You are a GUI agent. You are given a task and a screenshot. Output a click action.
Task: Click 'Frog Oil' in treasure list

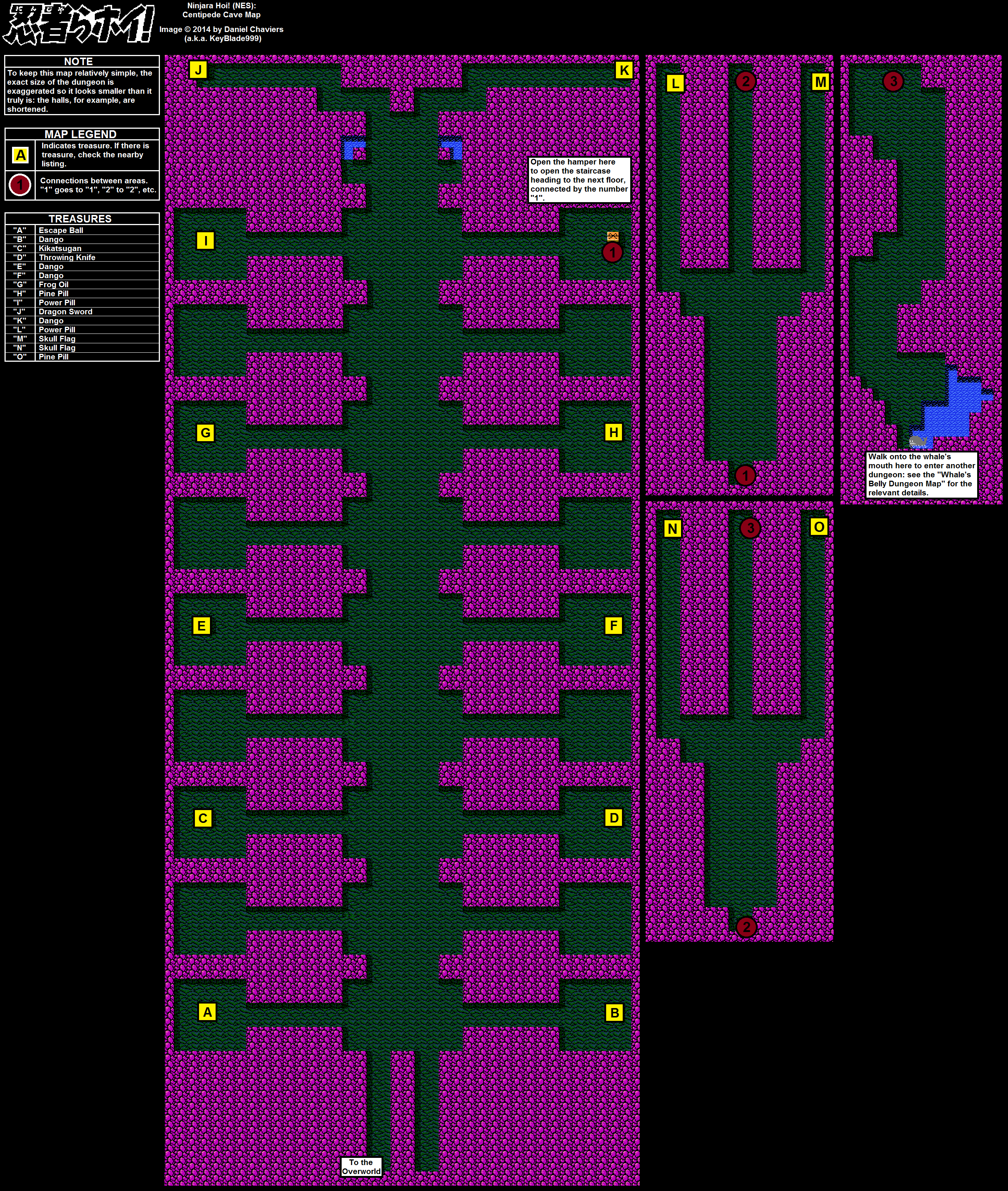(54, 285)
